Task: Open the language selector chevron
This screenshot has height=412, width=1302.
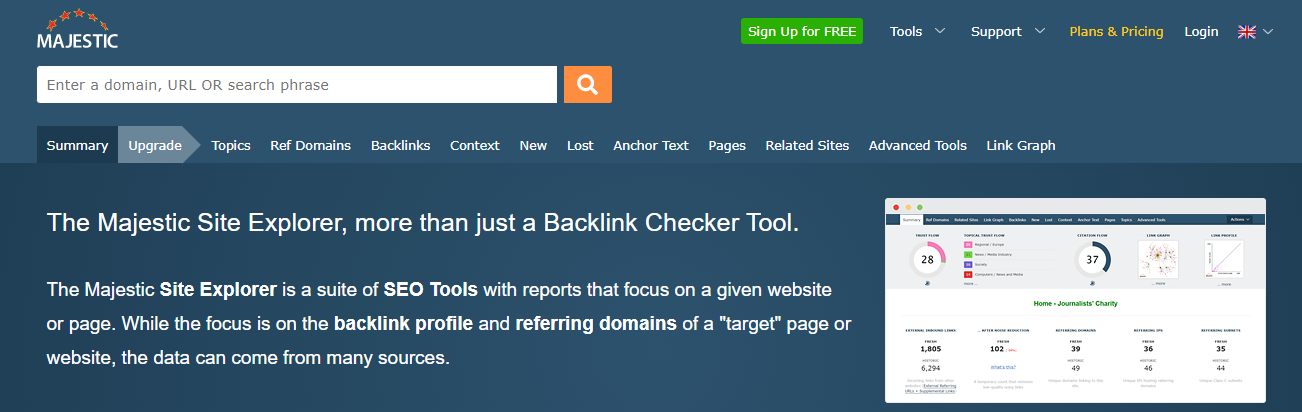Action: (1268, 32)
